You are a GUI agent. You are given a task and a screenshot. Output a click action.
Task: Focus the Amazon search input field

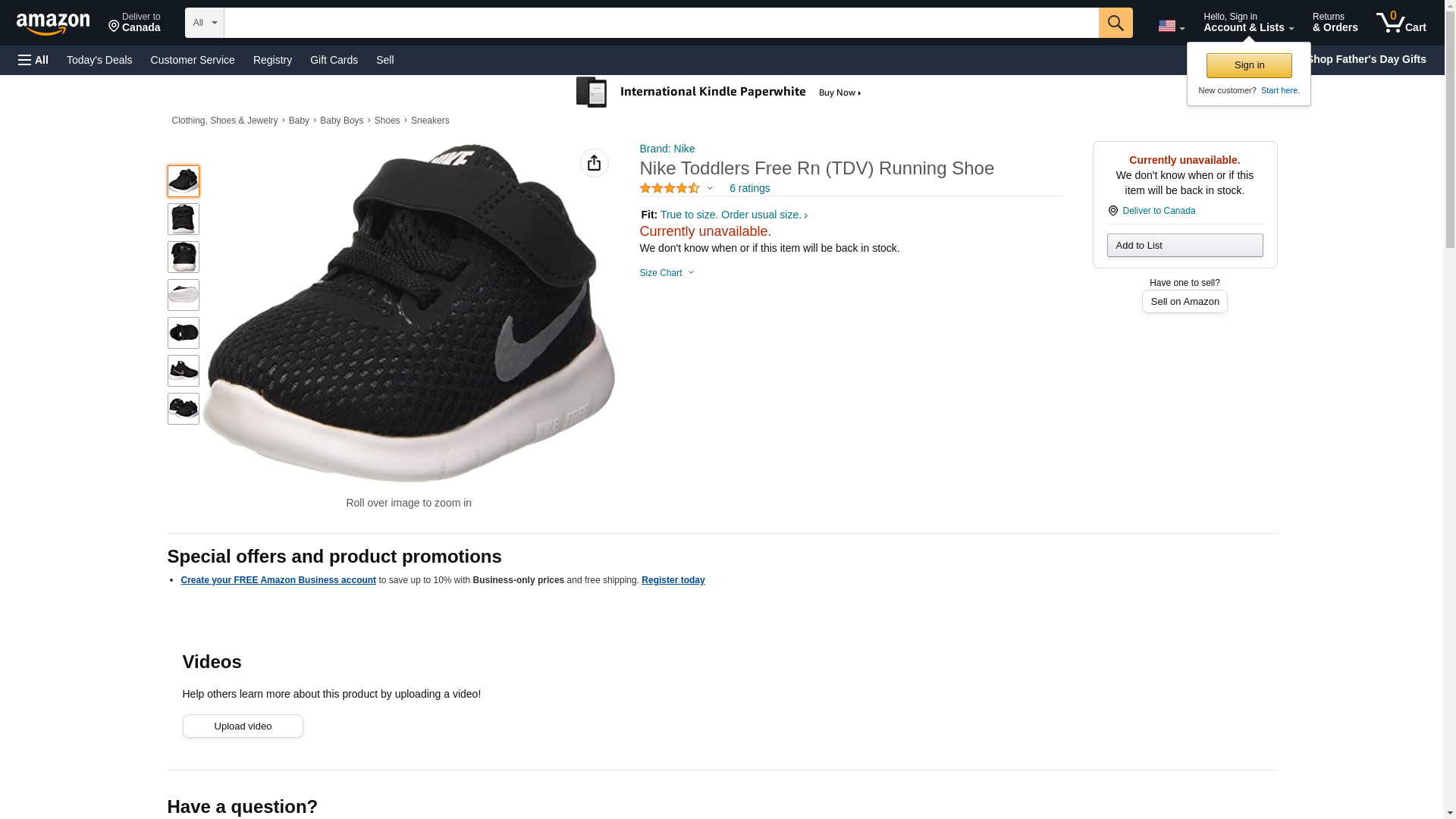pos(661,23)
